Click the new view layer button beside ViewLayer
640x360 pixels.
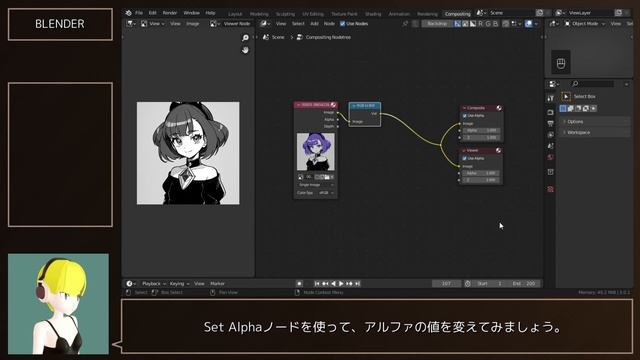[618, 13]
